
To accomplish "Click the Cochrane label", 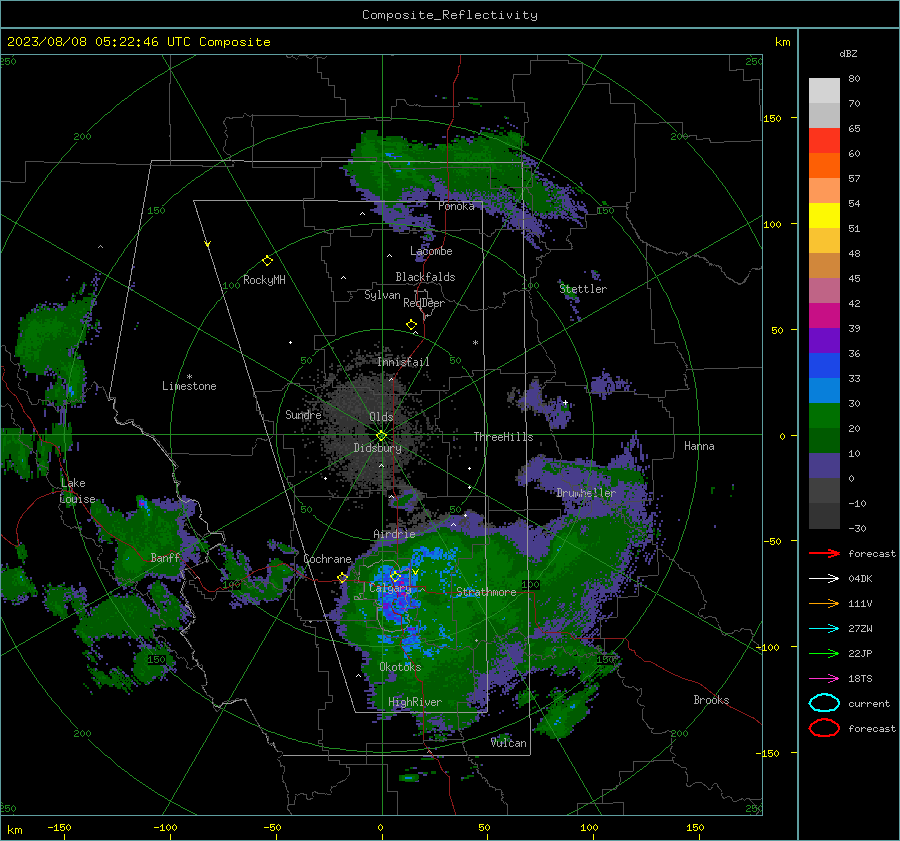I will point(327,559).
